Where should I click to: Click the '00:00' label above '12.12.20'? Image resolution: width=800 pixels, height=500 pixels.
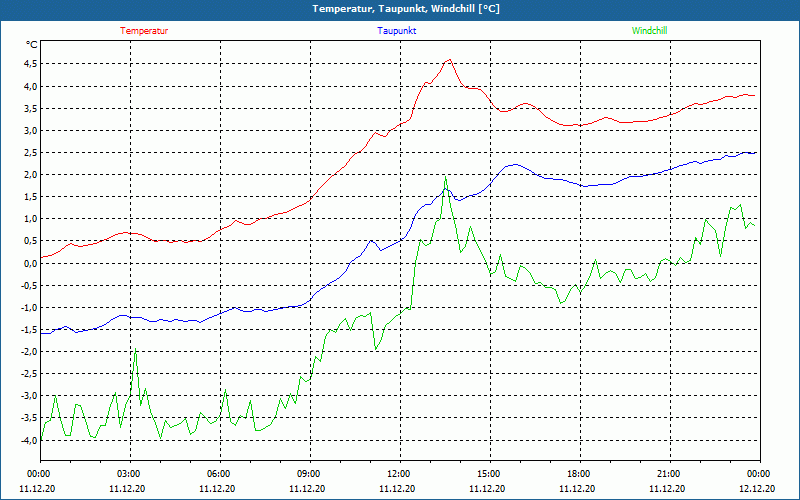tap(759, 474)
